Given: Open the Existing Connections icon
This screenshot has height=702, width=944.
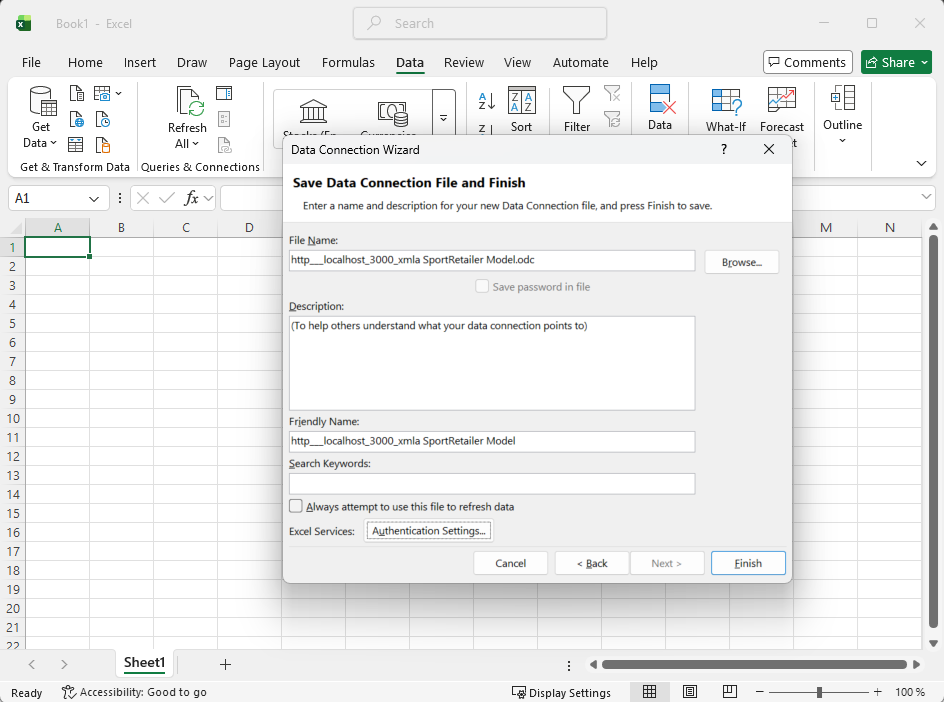Looking at the screenshot, I should click(103, 144).
